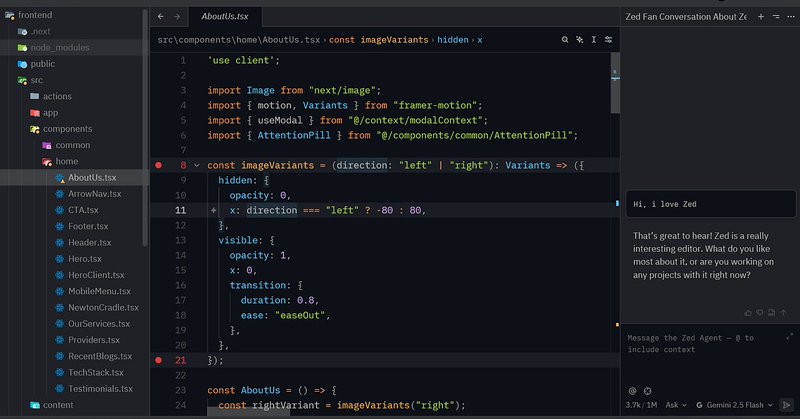Click the editor vertical scrollbar thumb
800x419 pixels.
click(x=615, y=83)
